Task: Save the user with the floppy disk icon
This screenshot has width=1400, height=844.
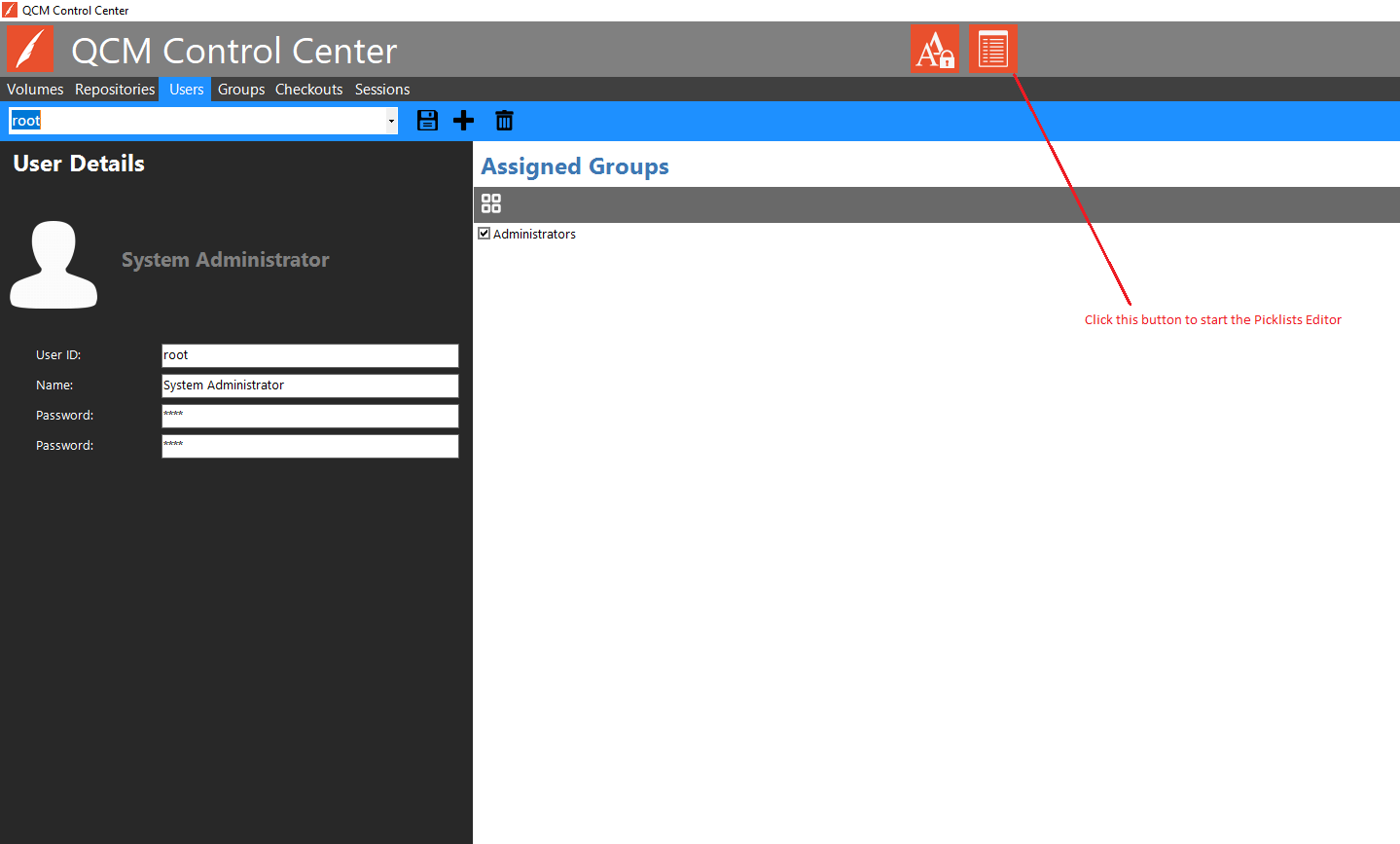Action: click(x=427, y=121)
